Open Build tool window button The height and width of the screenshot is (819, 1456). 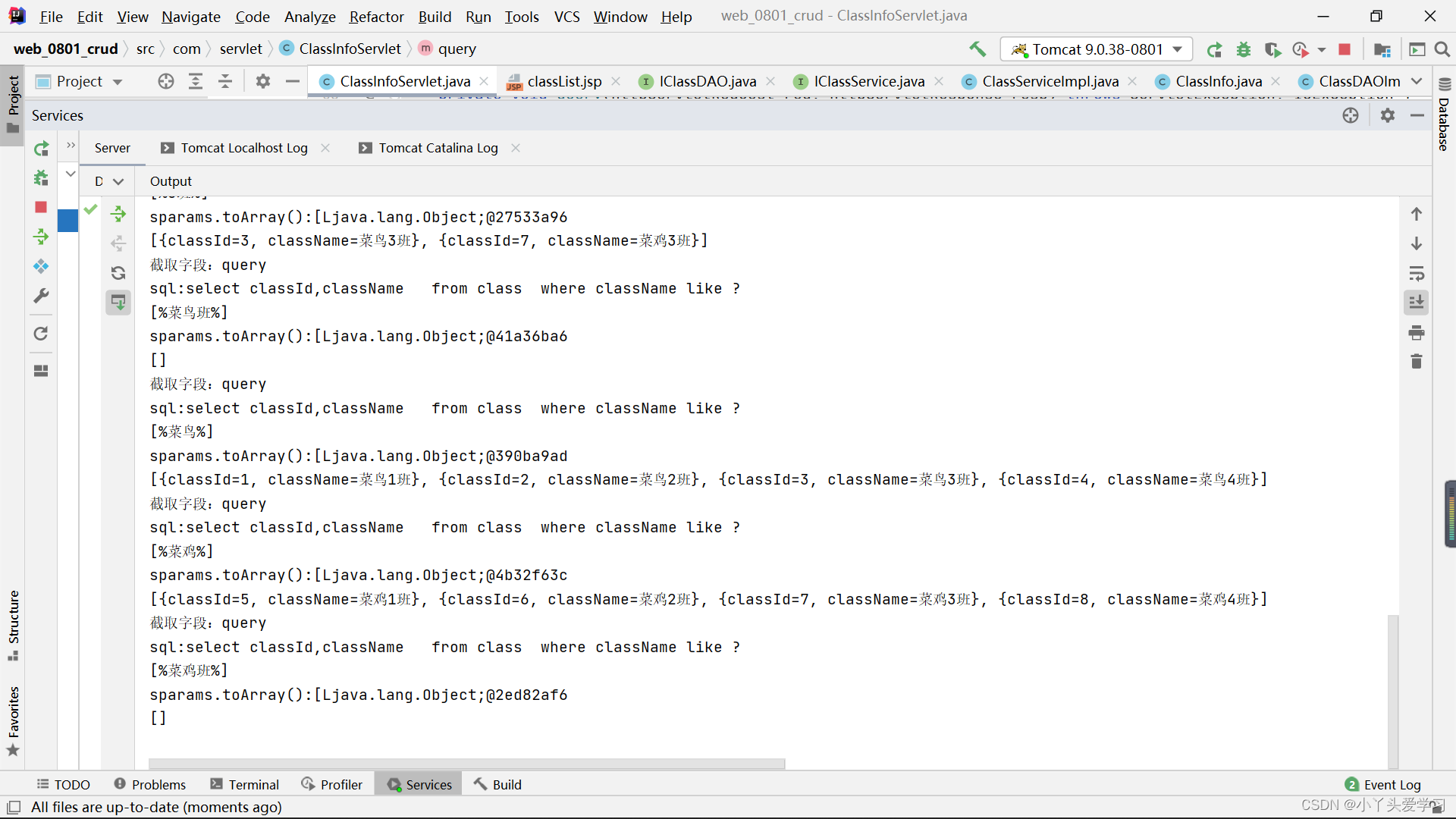[x=497, y=785]
